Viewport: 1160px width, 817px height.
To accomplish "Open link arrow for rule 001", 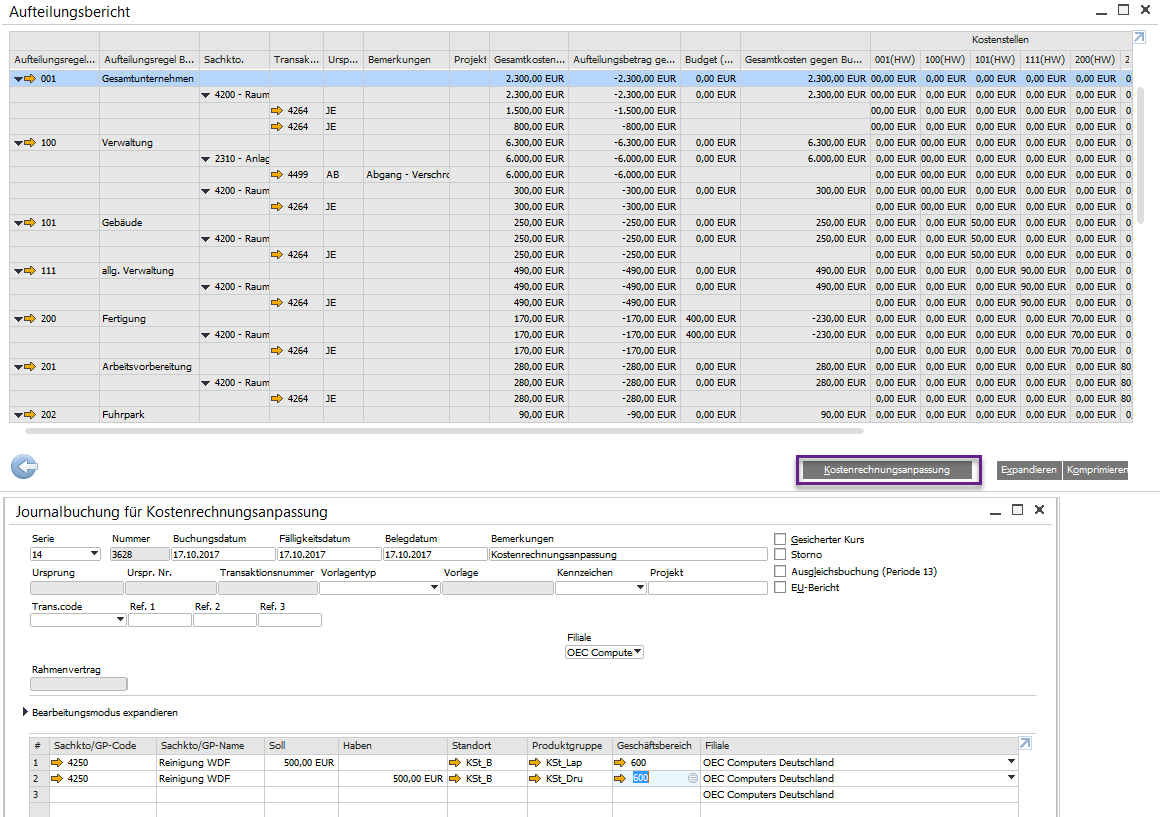I will [30, 78].
